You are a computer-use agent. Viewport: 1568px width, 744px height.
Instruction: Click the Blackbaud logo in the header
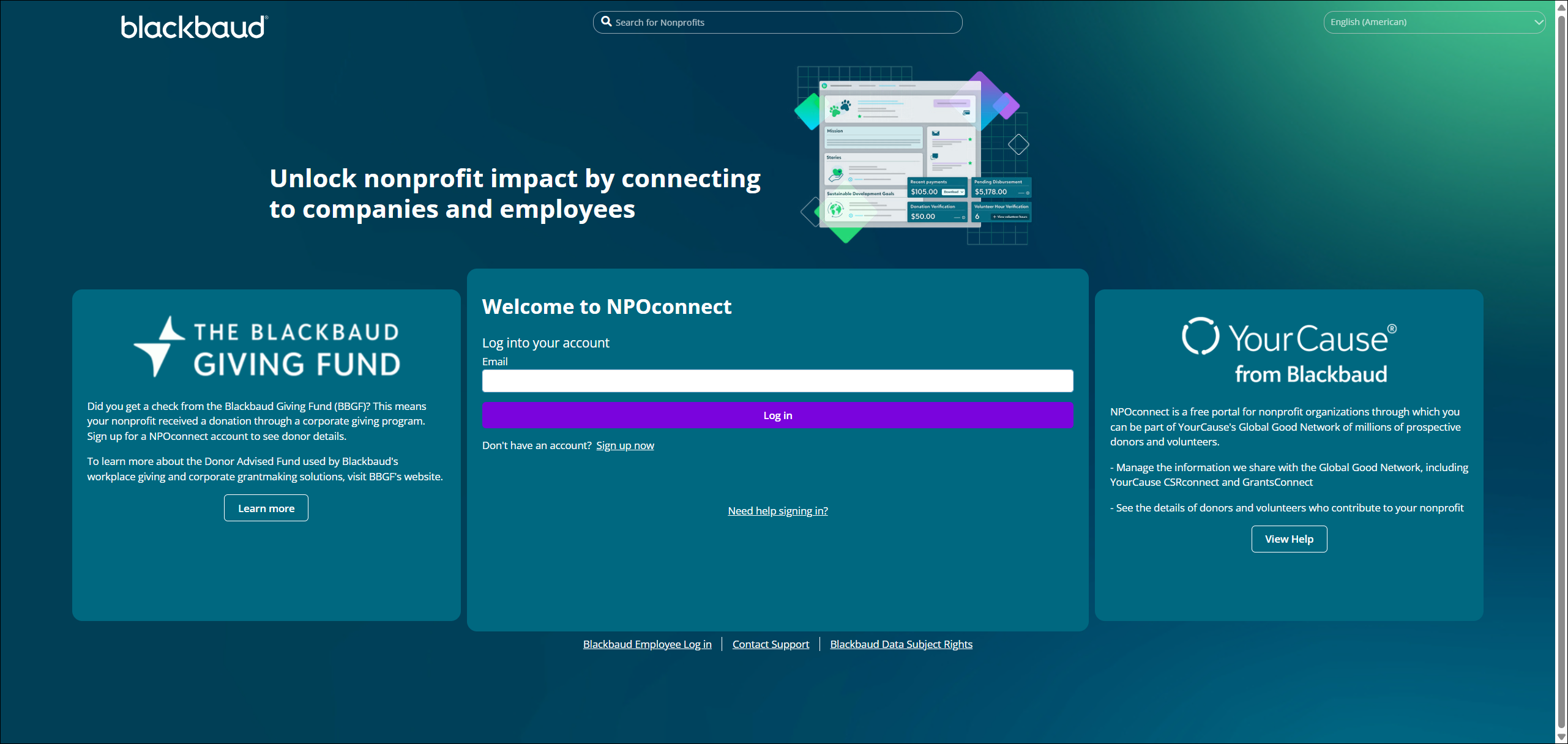pyautogui.click(x=194, y=28)
